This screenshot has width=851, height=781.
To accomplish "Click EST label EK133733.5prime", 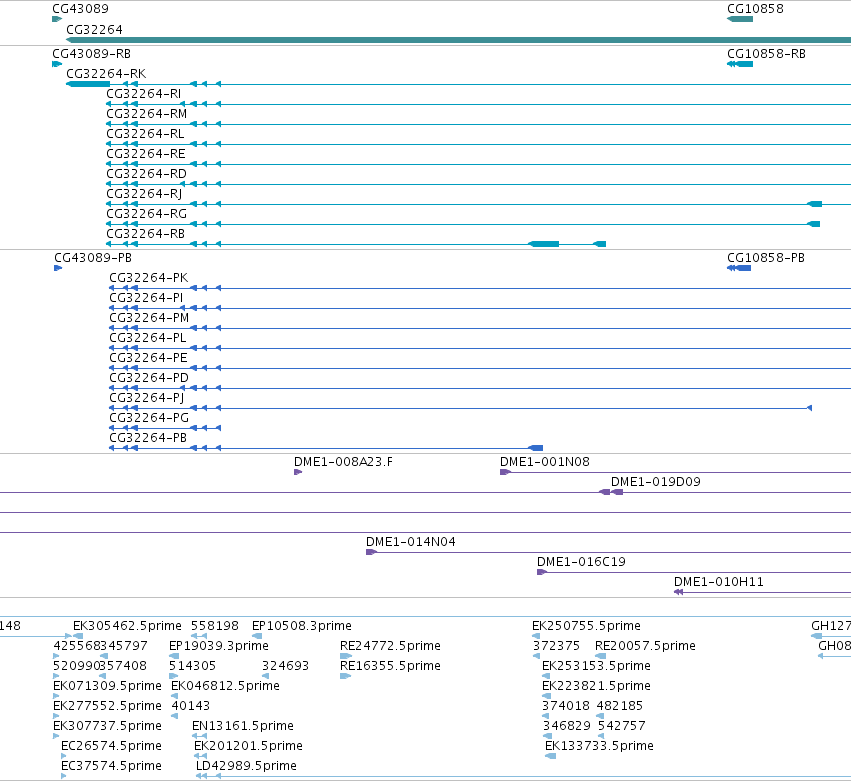I will 599,746.
